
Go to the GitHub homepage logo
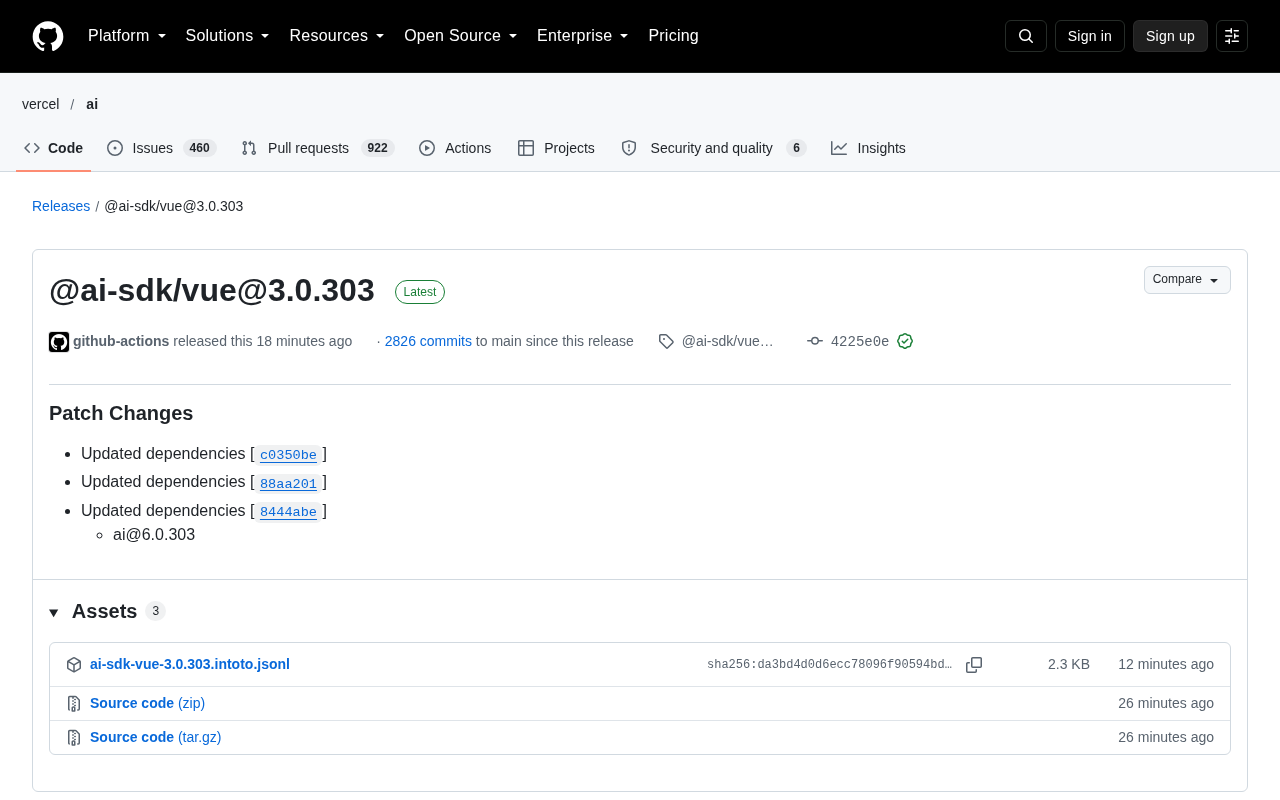click(x=48, y=36)
